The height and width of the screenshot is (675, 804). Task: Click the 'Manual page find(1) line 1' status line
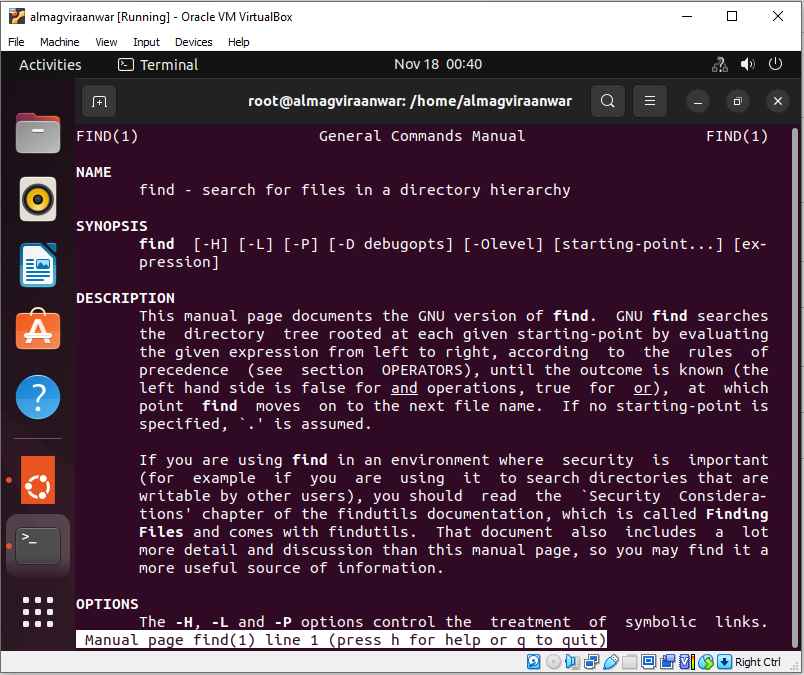click(x=341, y=640)
